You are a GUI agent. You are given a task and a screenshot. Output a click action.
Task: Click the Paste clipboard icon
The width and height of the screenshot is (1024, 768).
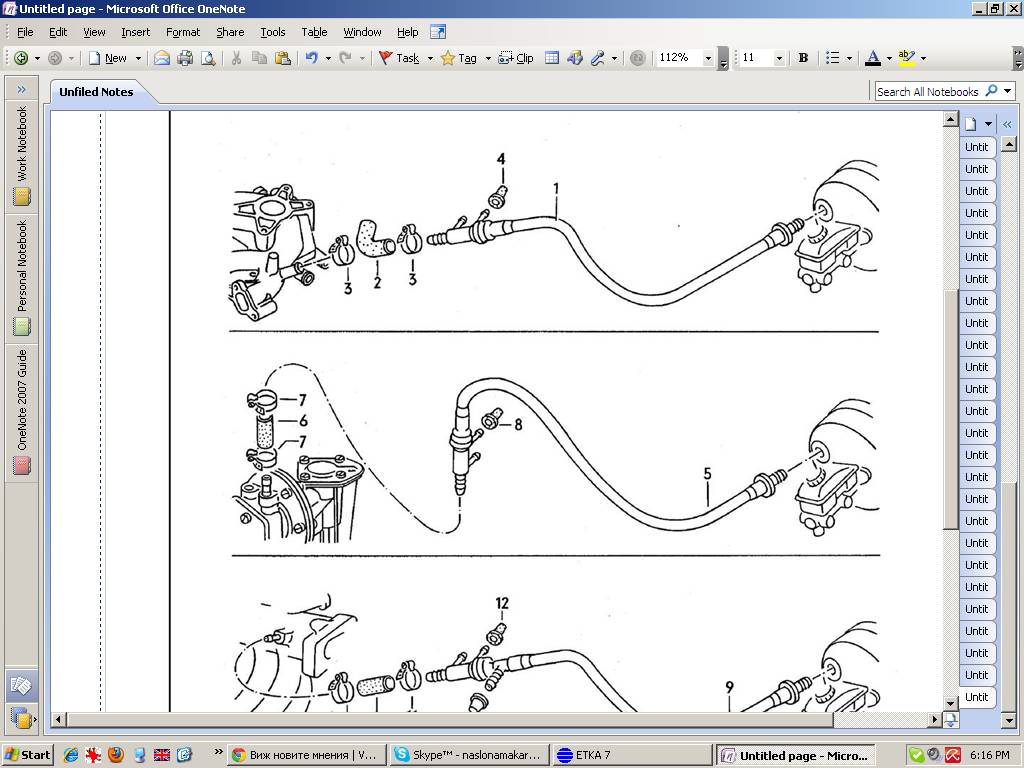pyautogui.click(x=282, y=58)
